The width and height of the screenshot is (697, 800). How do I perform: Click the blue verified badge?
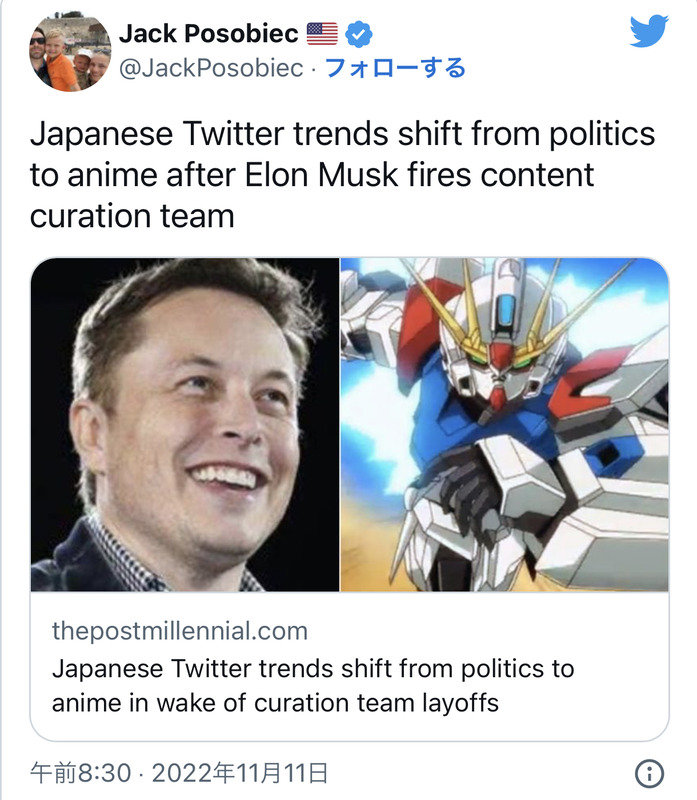coord(358,35)
